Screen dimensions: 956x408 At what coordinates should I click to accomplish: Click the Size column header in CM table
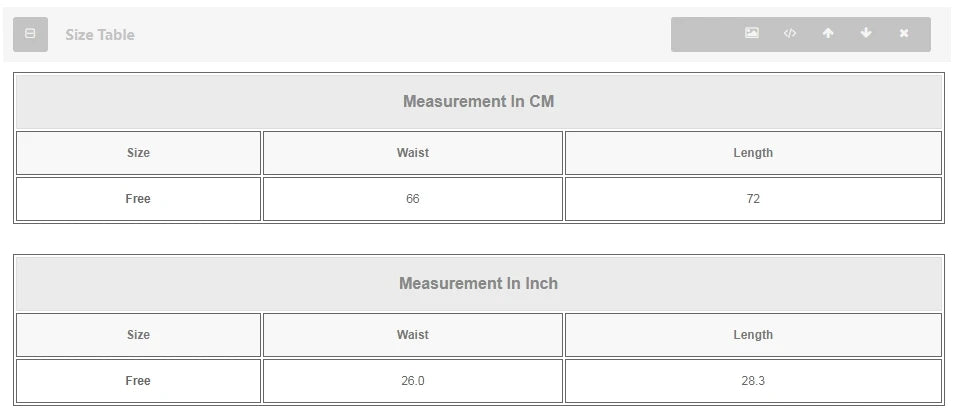138,153
